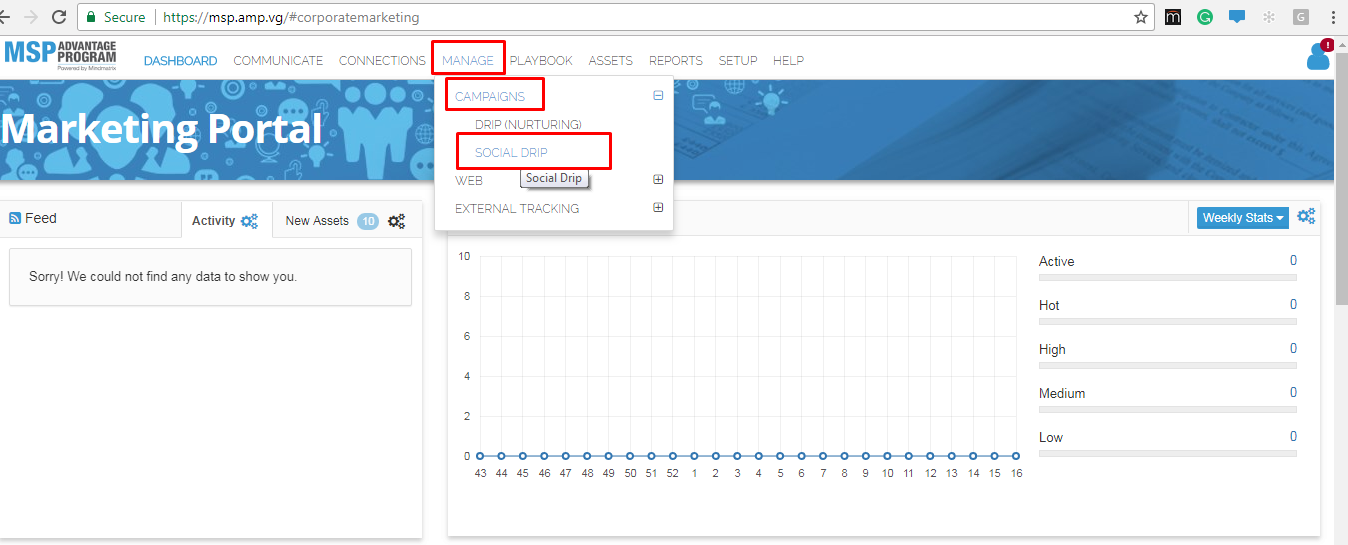Screen dimensions: 1348x545
Task: Click the 'Low' stat label
Action: click(x=1051, y=437)
